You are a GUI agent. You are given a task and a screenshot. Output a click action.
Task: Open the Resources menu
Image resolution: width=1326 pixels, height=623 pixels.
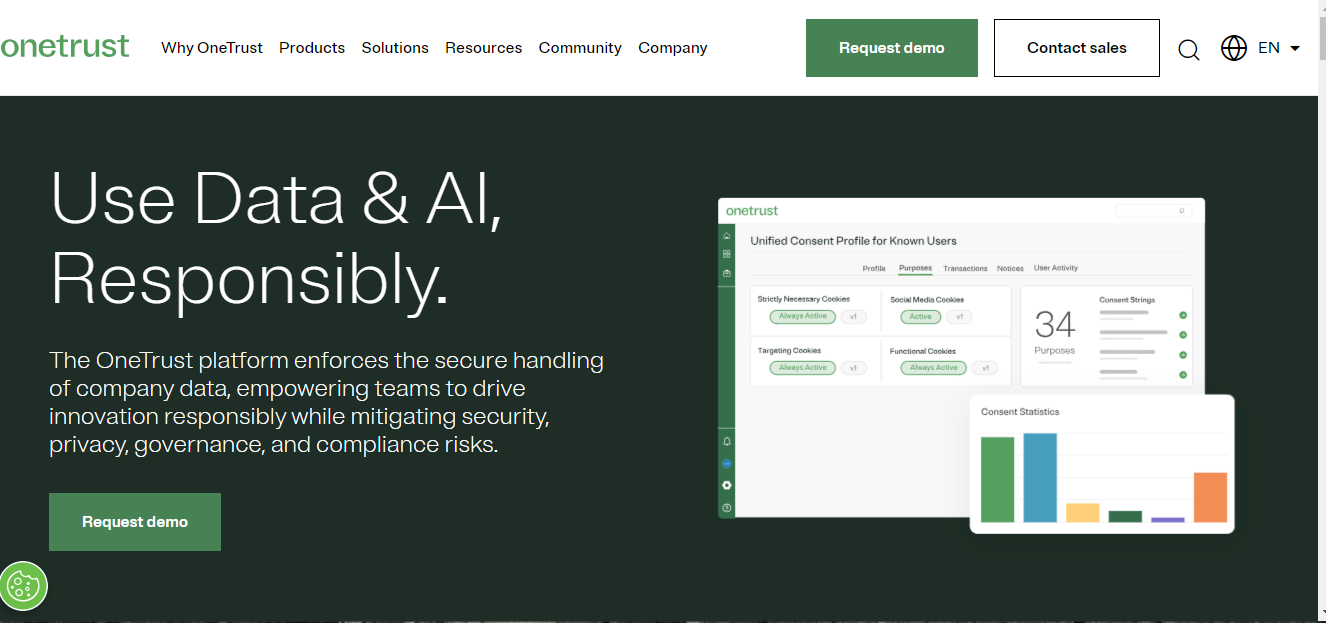(484, 48)
